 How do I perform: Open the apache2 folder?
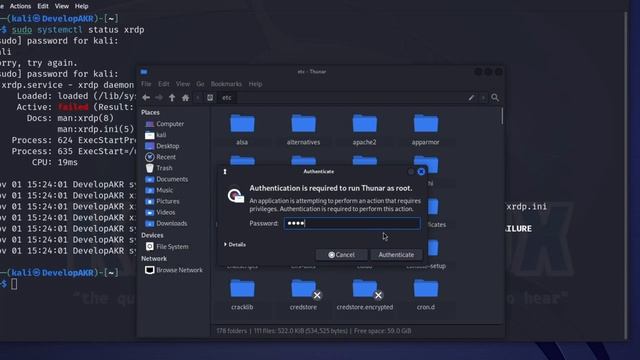click(x=364, y=130)
